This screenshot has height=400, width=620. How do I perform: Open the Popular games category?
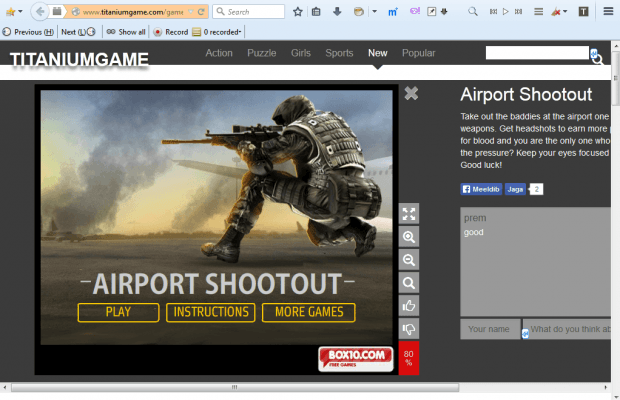(419, 53)
